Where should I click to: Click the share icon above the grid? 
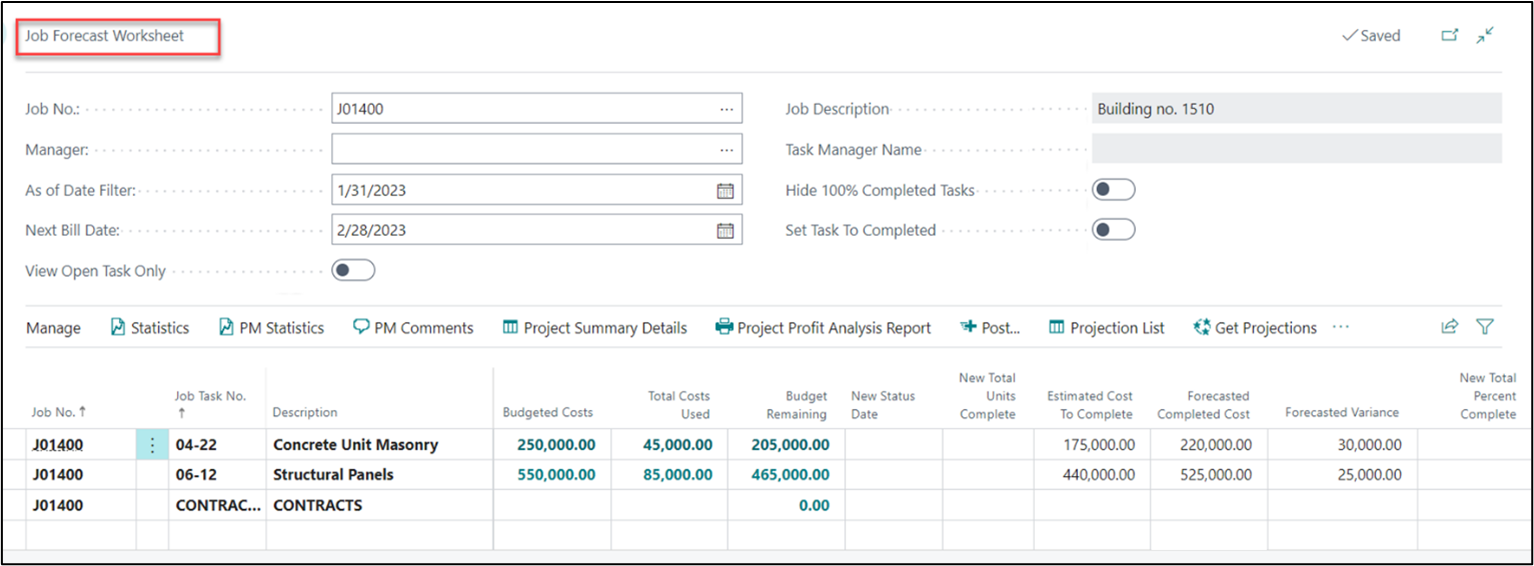tap(1449, 327)
